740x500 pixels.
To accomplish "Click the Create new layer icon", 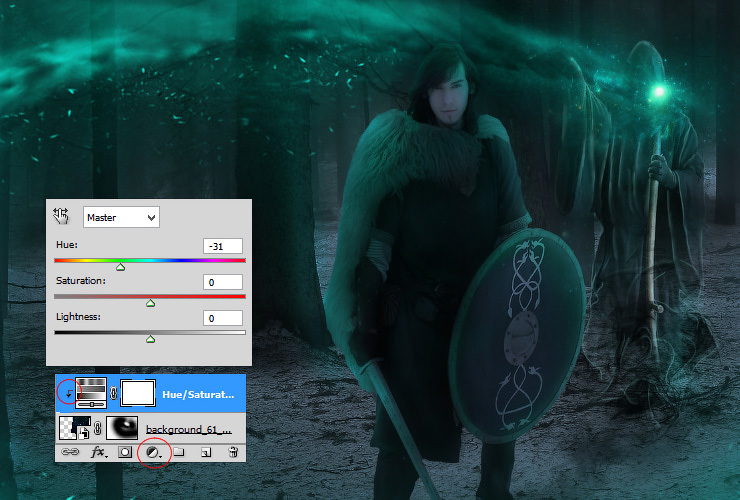I will [206, 452].
